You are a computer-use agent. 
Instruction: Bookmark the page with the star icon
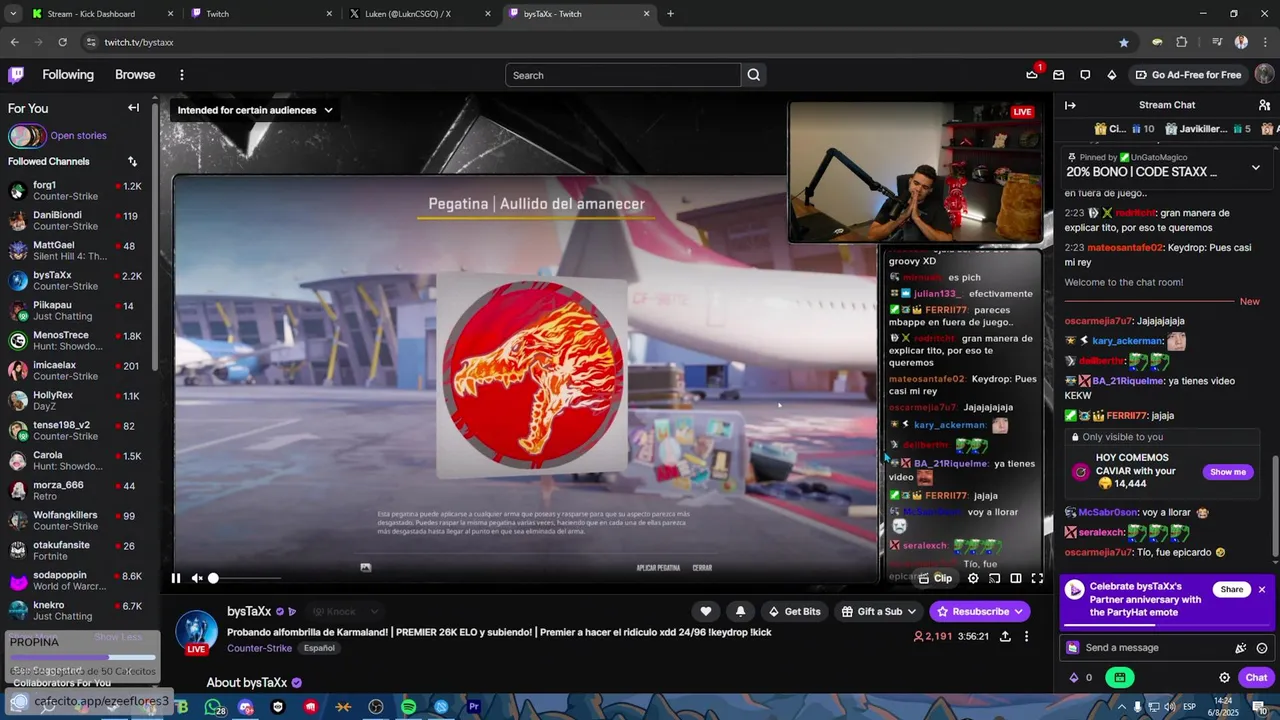click(1124, 42)
